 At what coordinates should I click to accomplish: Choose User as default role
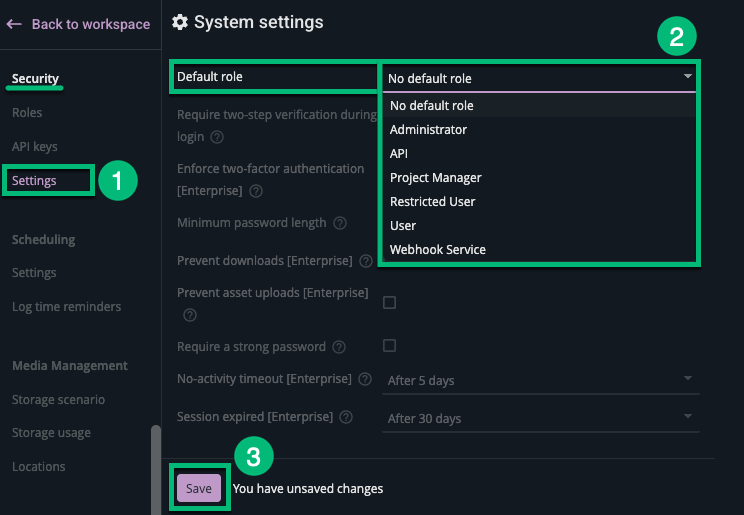click(539, 225)
